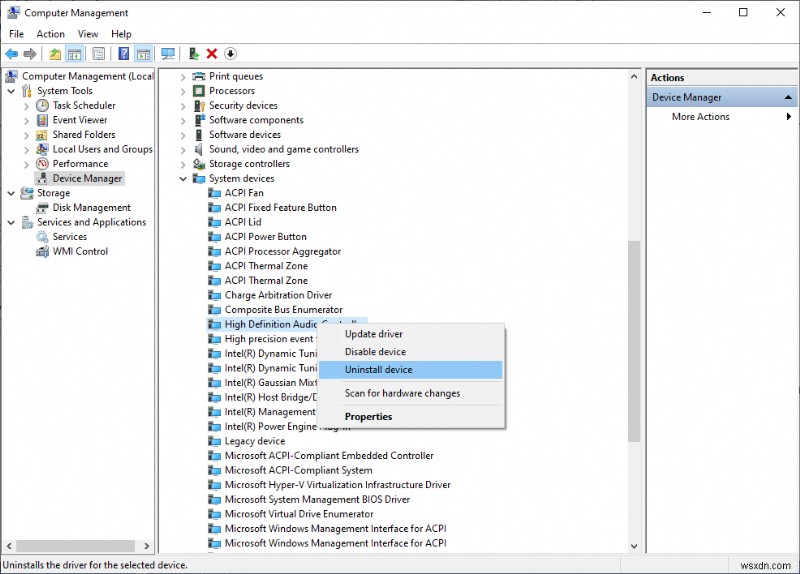Screen dimensions: 800x574
Task: Expand the Event Viewer node
Action: tap(27, 120)
